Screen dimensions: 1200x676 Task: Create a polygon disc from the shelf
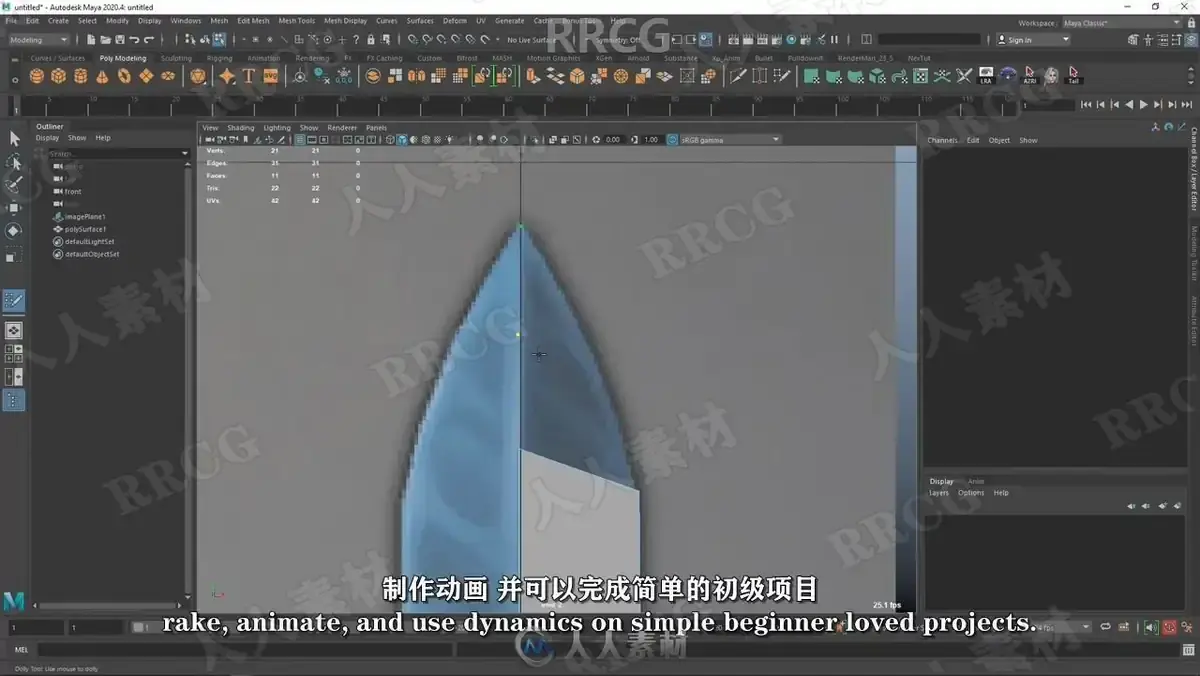tap(169, 76)
